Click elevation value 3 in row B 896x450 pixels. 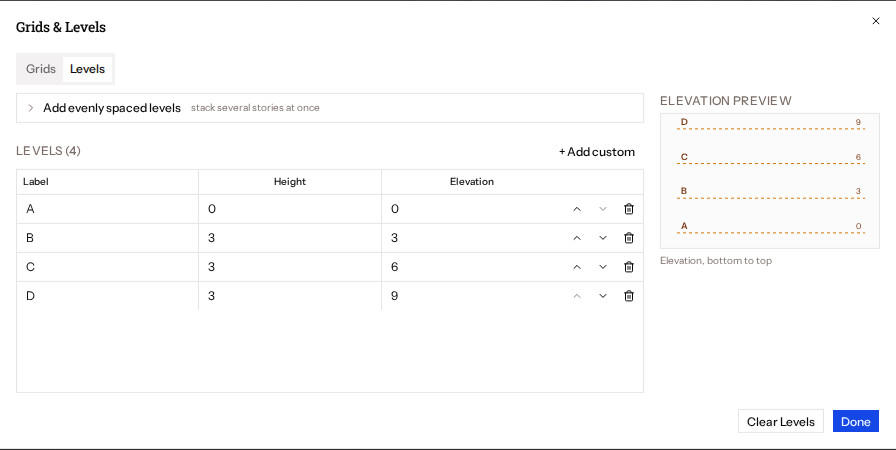pos(394,238)
